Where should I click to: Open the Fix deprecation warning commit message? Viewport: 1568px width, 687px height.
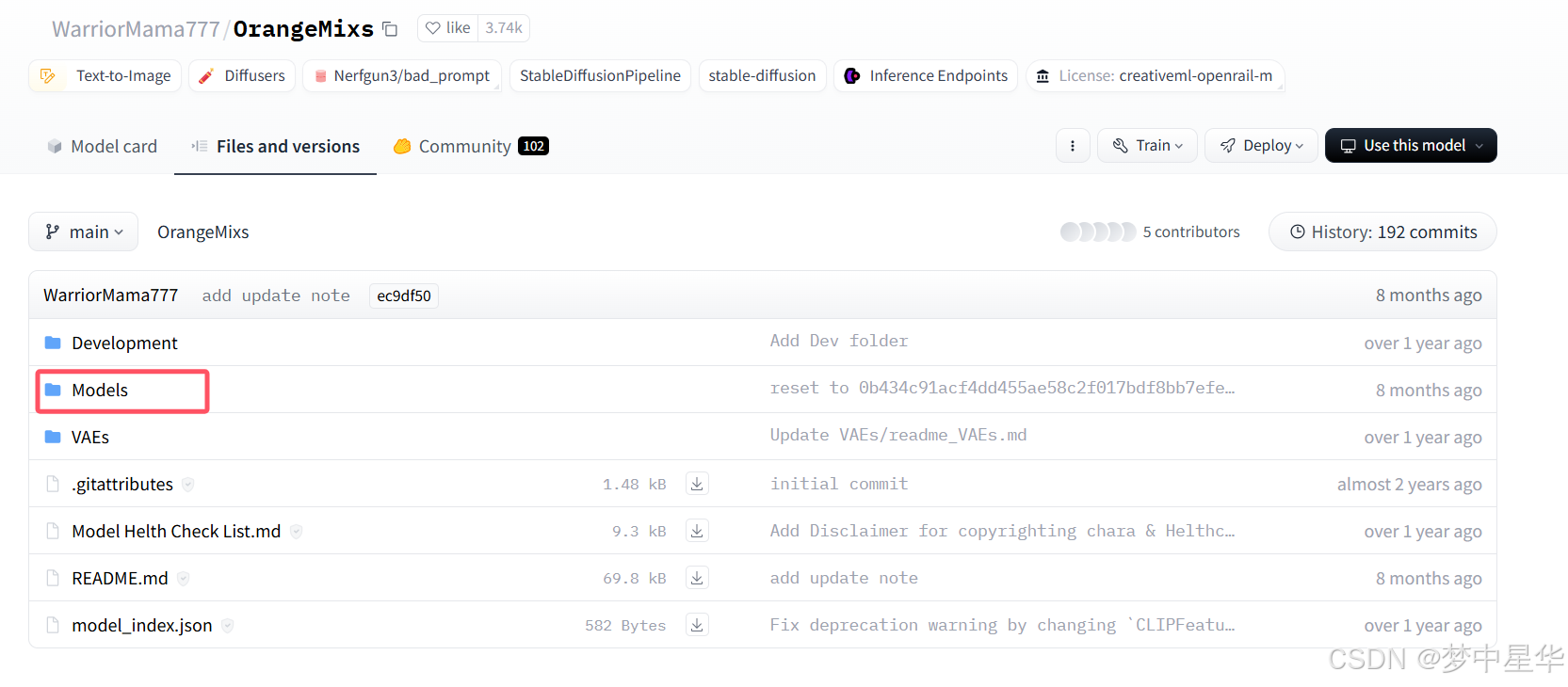click(x=1002, y=625)
